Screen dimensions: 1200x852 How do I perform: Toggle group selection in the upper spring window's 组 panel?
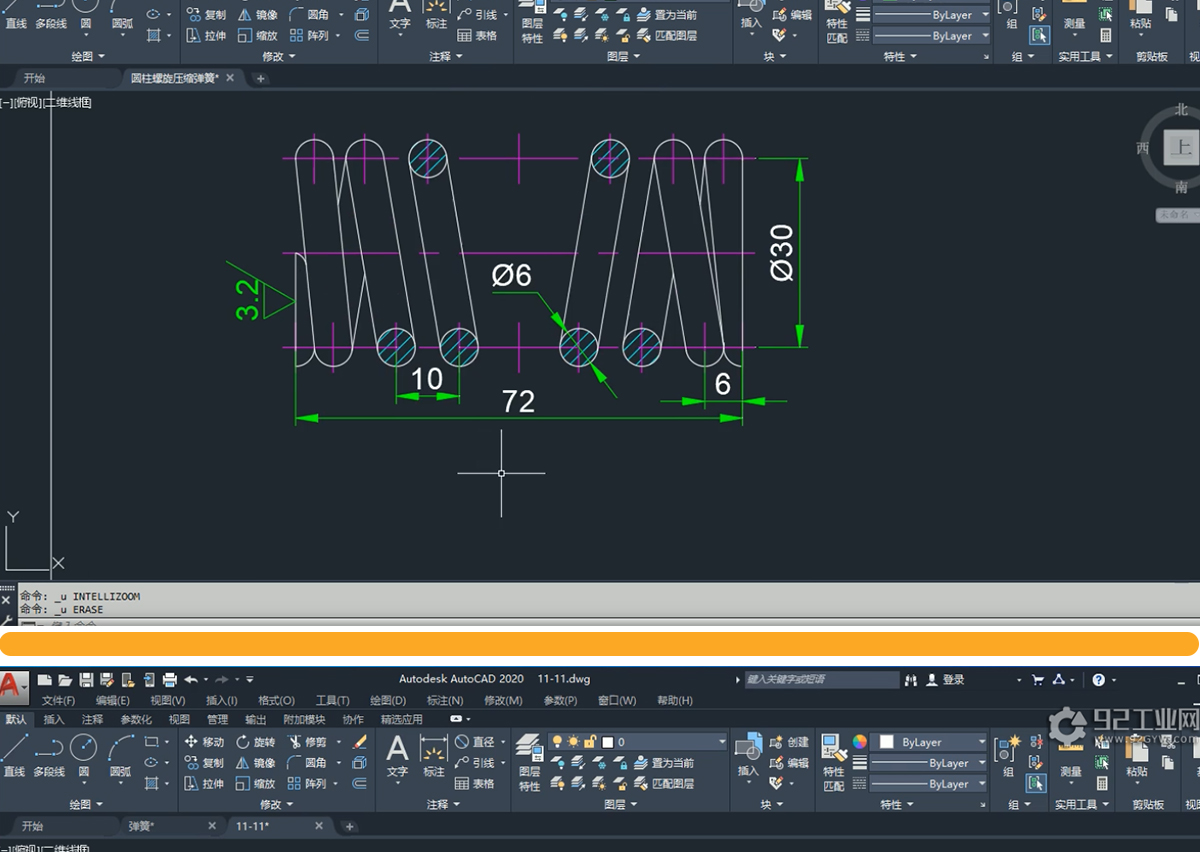click(x=1039, y=35)
